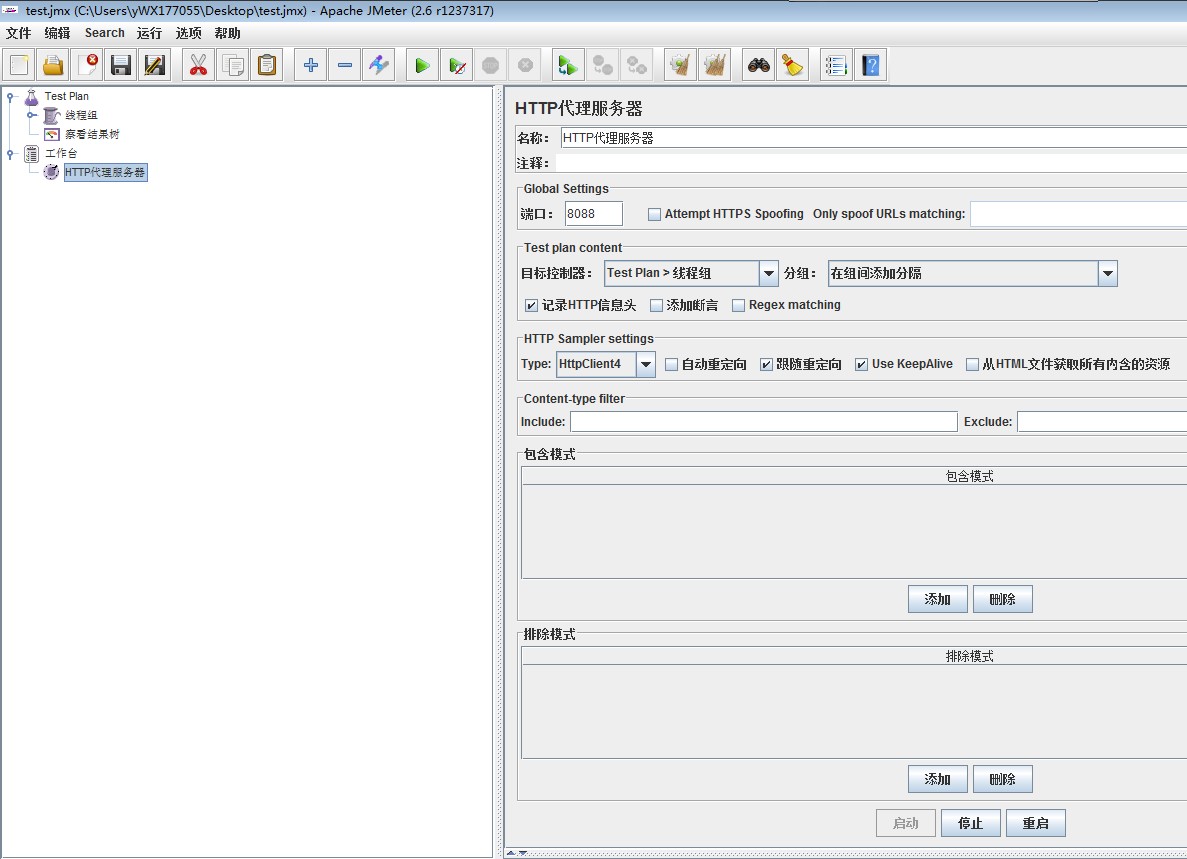Click the 重启 button
The image size is (1187, 859).
coord(1036,823)
